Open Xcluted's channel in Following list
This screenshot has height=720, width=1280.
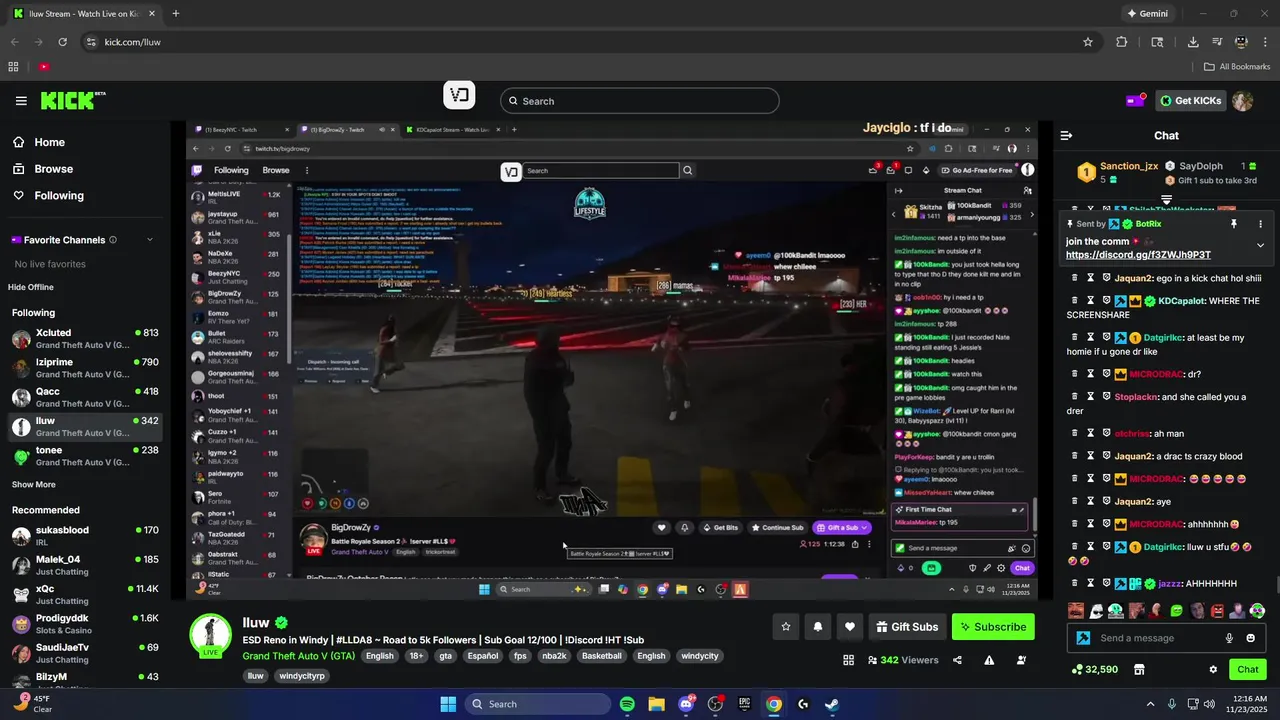pyautogui.click(x=85, y=339)
